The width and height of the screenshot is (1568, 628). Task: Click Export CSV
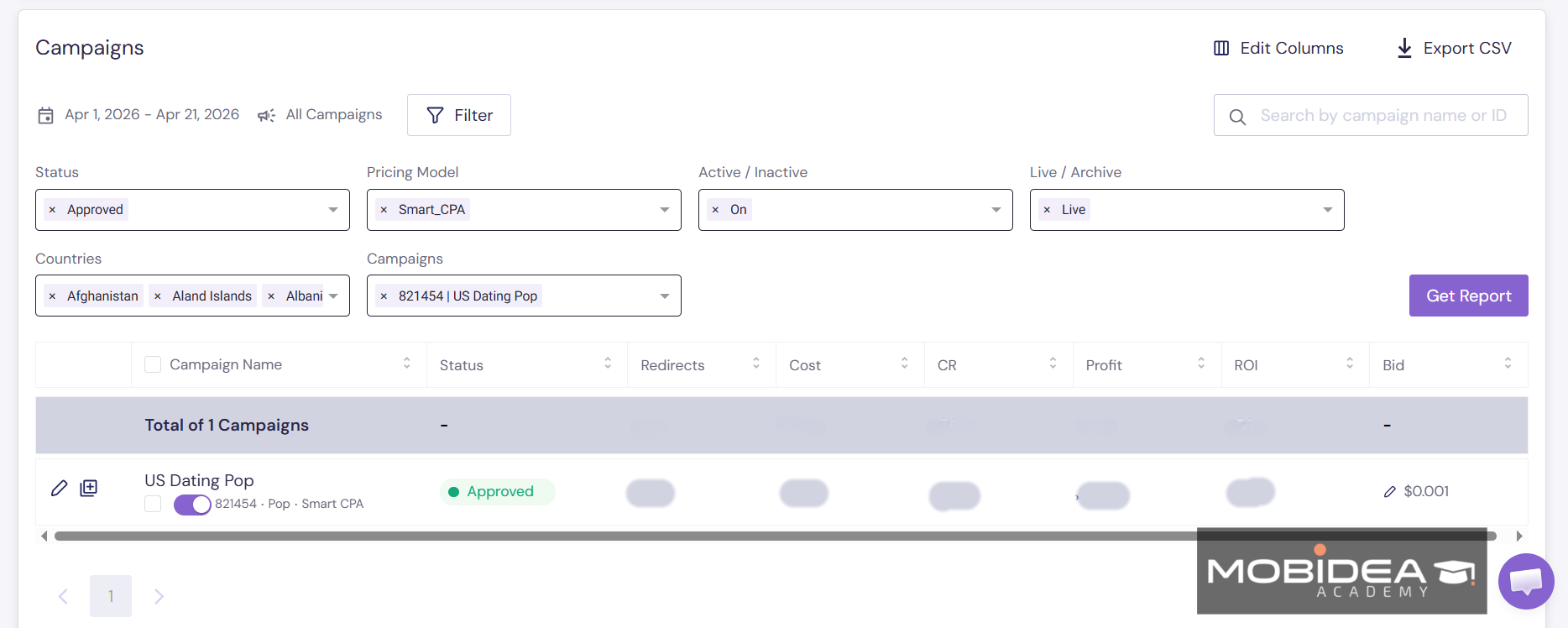click(1454, 48)
